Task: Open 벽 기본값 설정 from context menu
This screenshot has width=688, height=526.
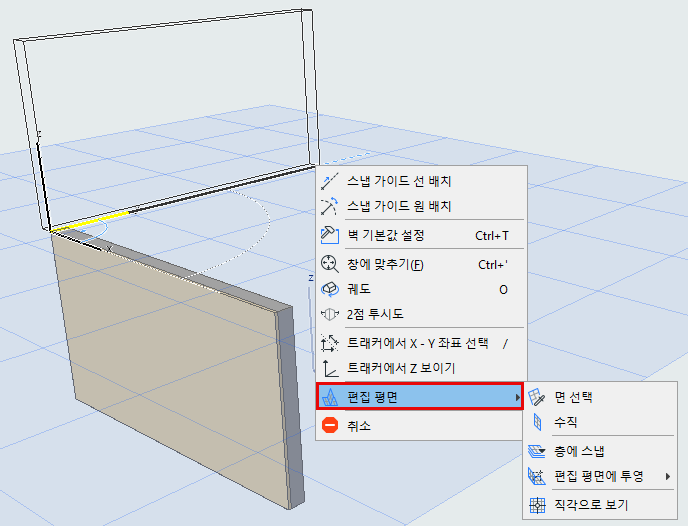Action: pos(421,235)
